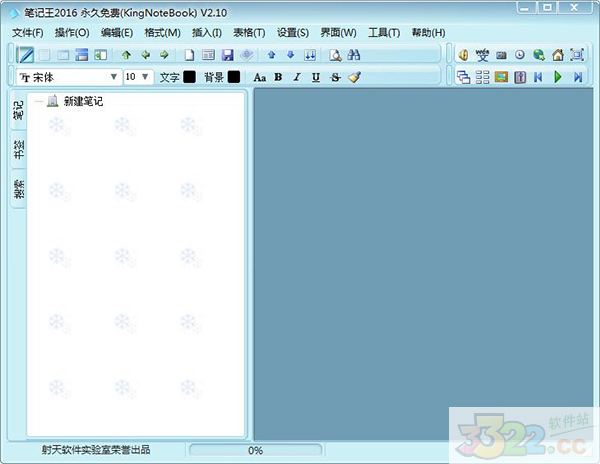Image resolution: width=600 pixels, height=464 pixels.
Task: Click the fullscreen frame icon
Action: click(x=577, y=55)
